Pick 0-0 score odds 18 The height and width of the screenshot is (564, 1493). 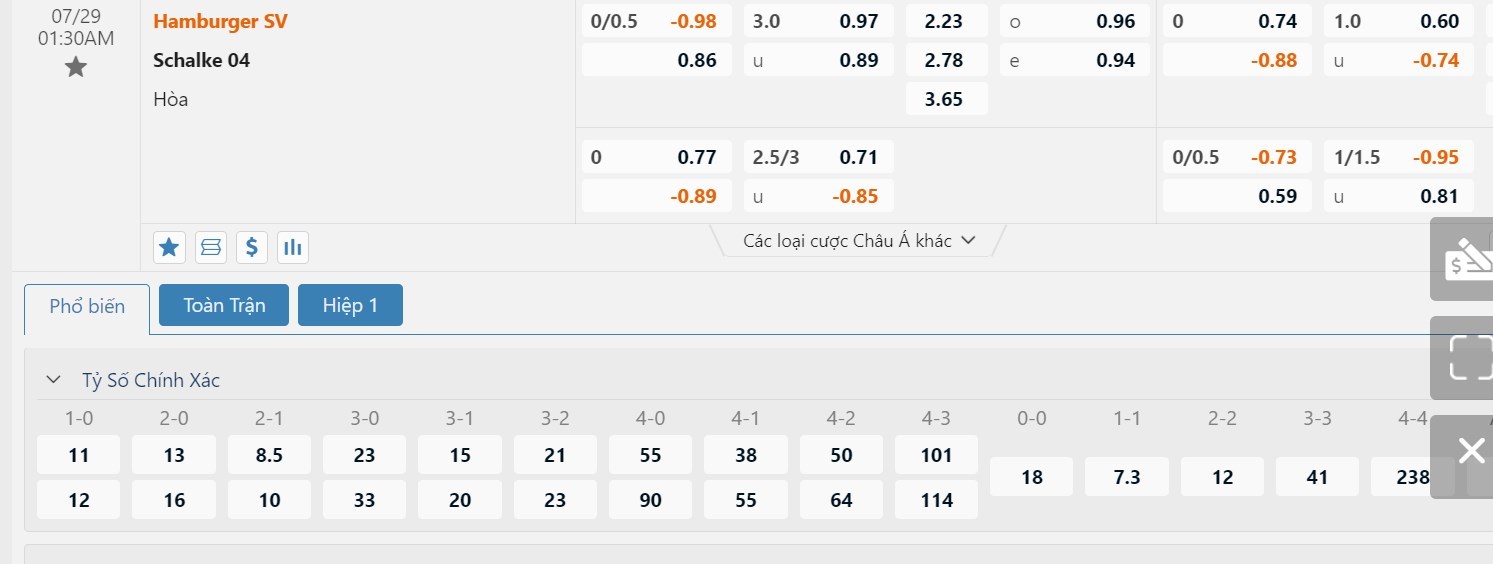click(1032, 477)
